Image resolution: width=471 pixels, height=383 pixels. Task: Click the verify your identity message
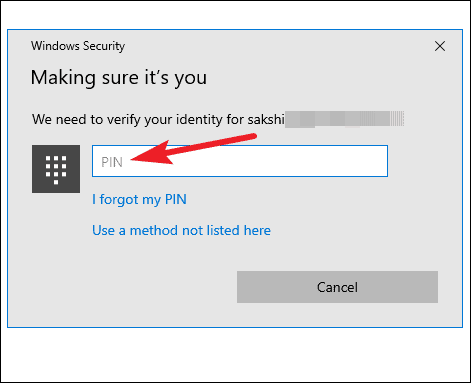(158, 119)
